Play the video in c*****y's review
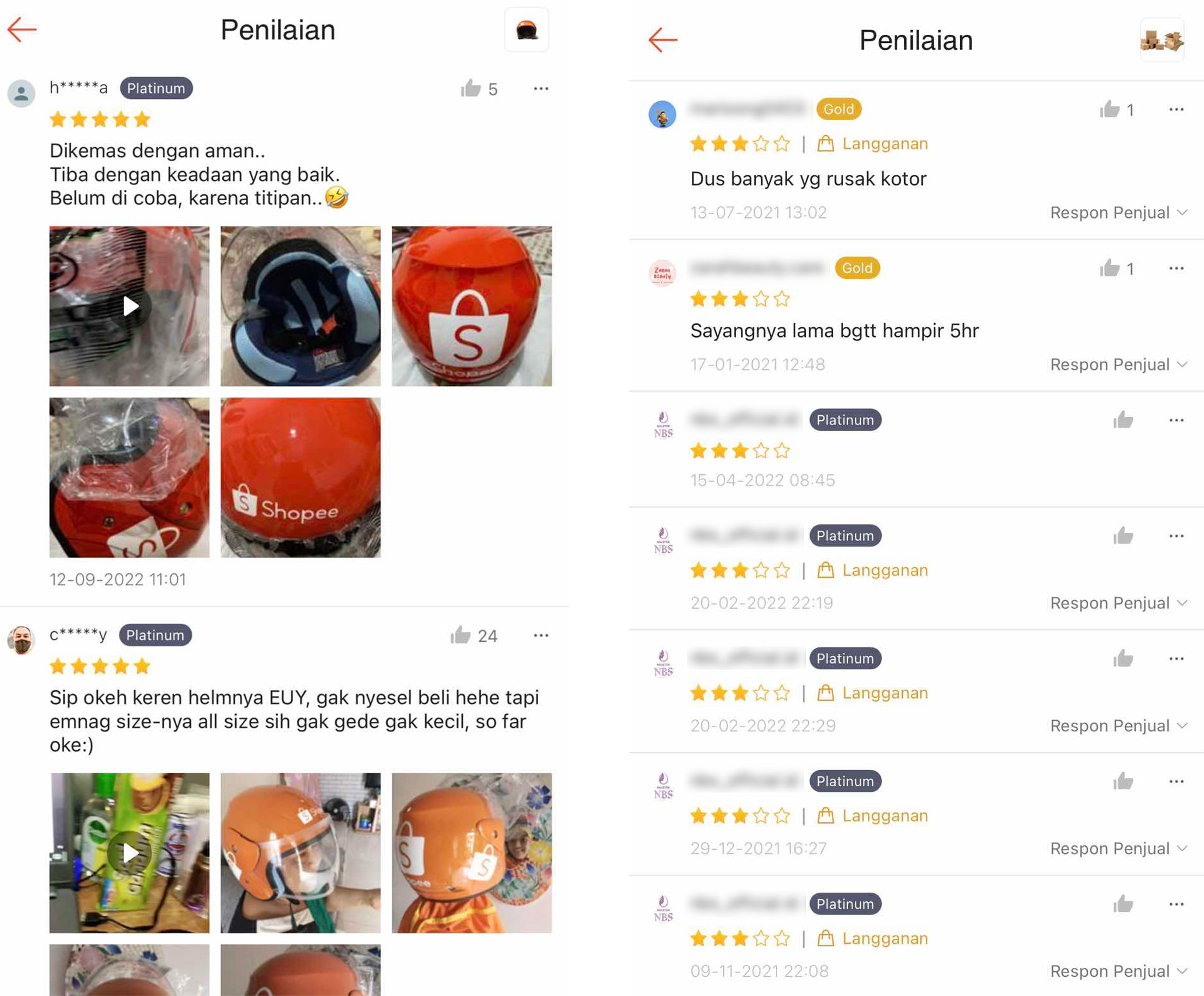 (129, 853)
